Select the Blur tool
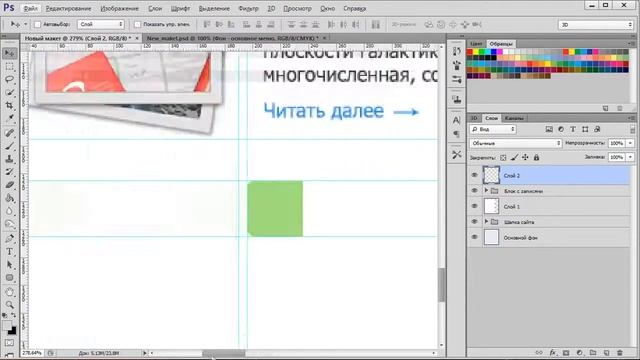Screen dimensions: 640x360 9,211
